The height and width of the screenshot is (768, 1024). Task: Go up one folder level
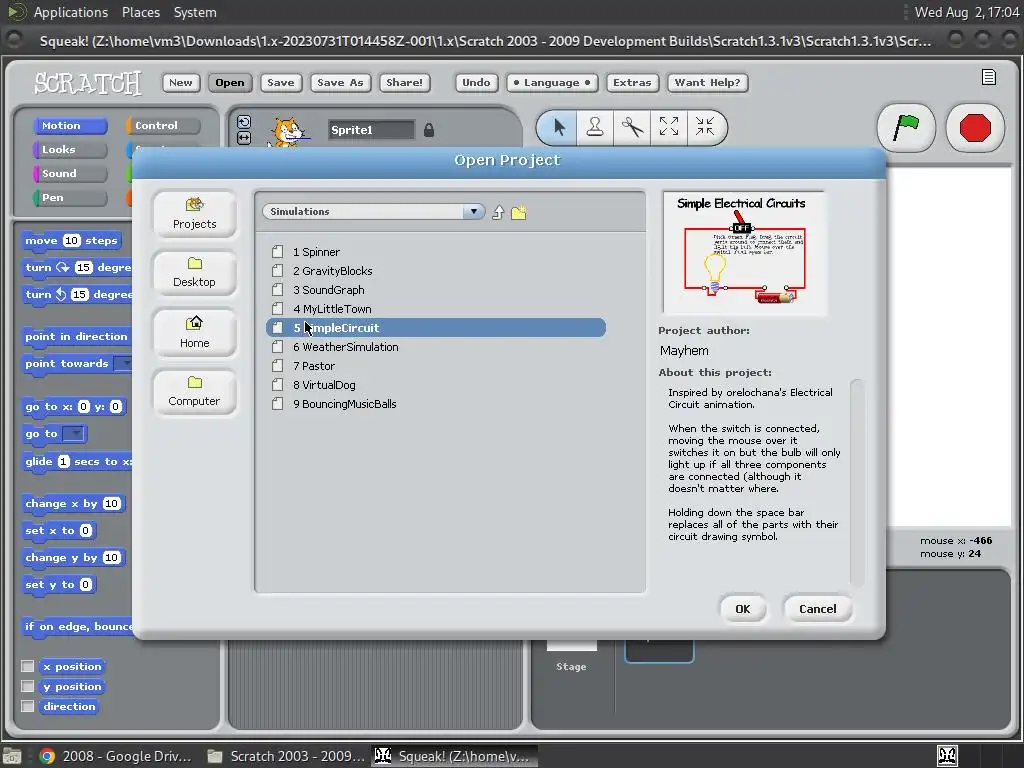[498, 212]
